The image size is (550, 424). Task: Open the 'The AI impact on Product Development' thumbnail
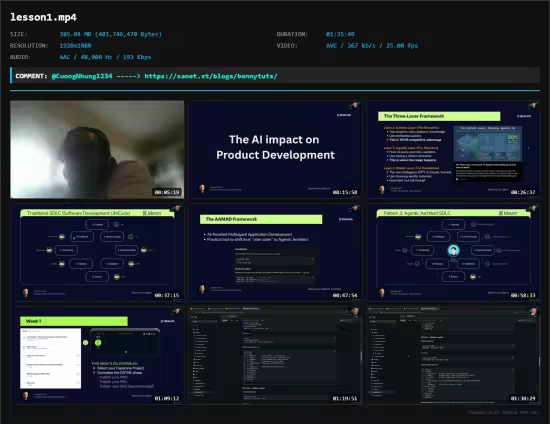[275, 150]
